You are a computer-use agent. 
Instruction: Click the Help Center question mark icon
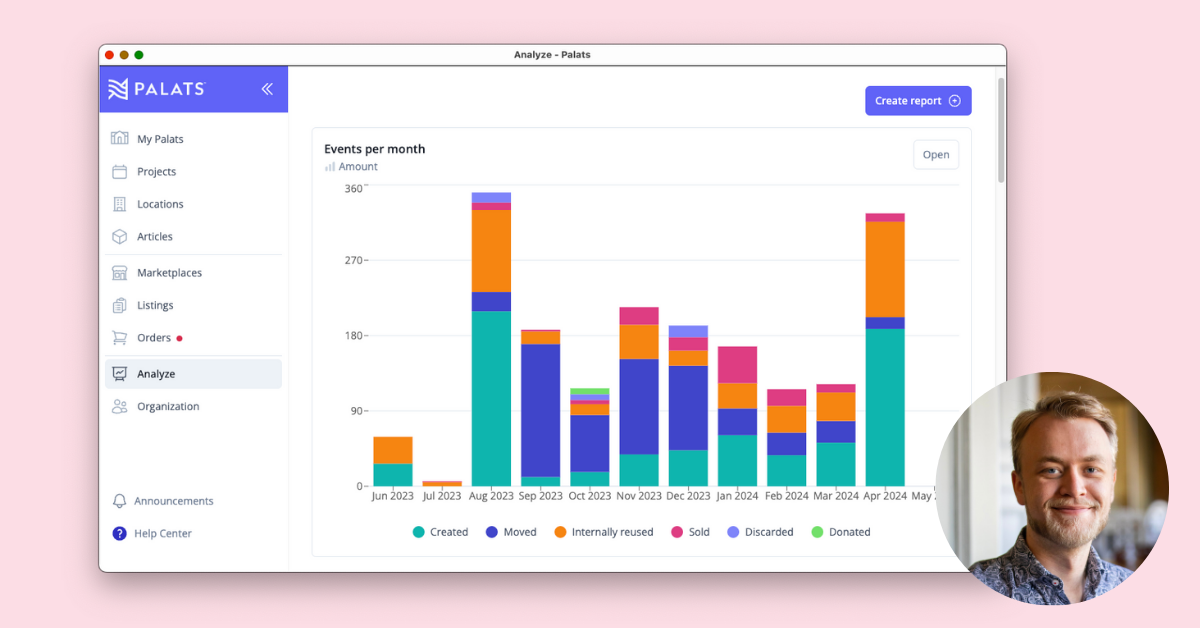pyautogui.click(x=120, y=534)
